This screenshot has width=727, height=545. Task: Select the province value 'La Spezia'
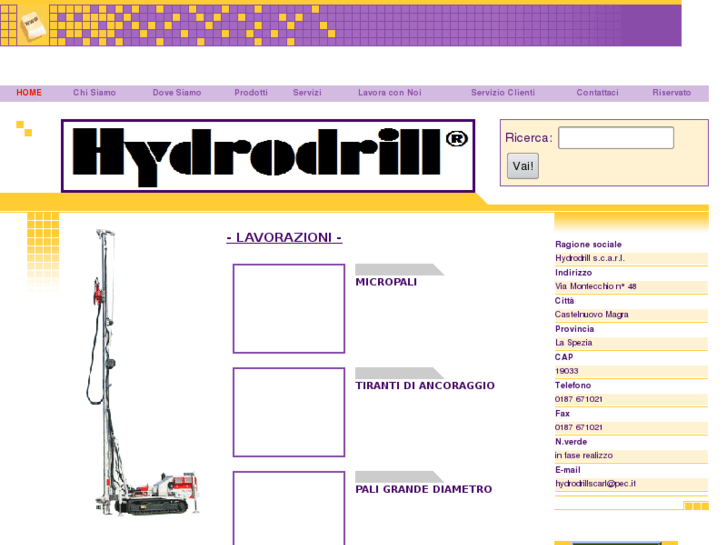574,343
